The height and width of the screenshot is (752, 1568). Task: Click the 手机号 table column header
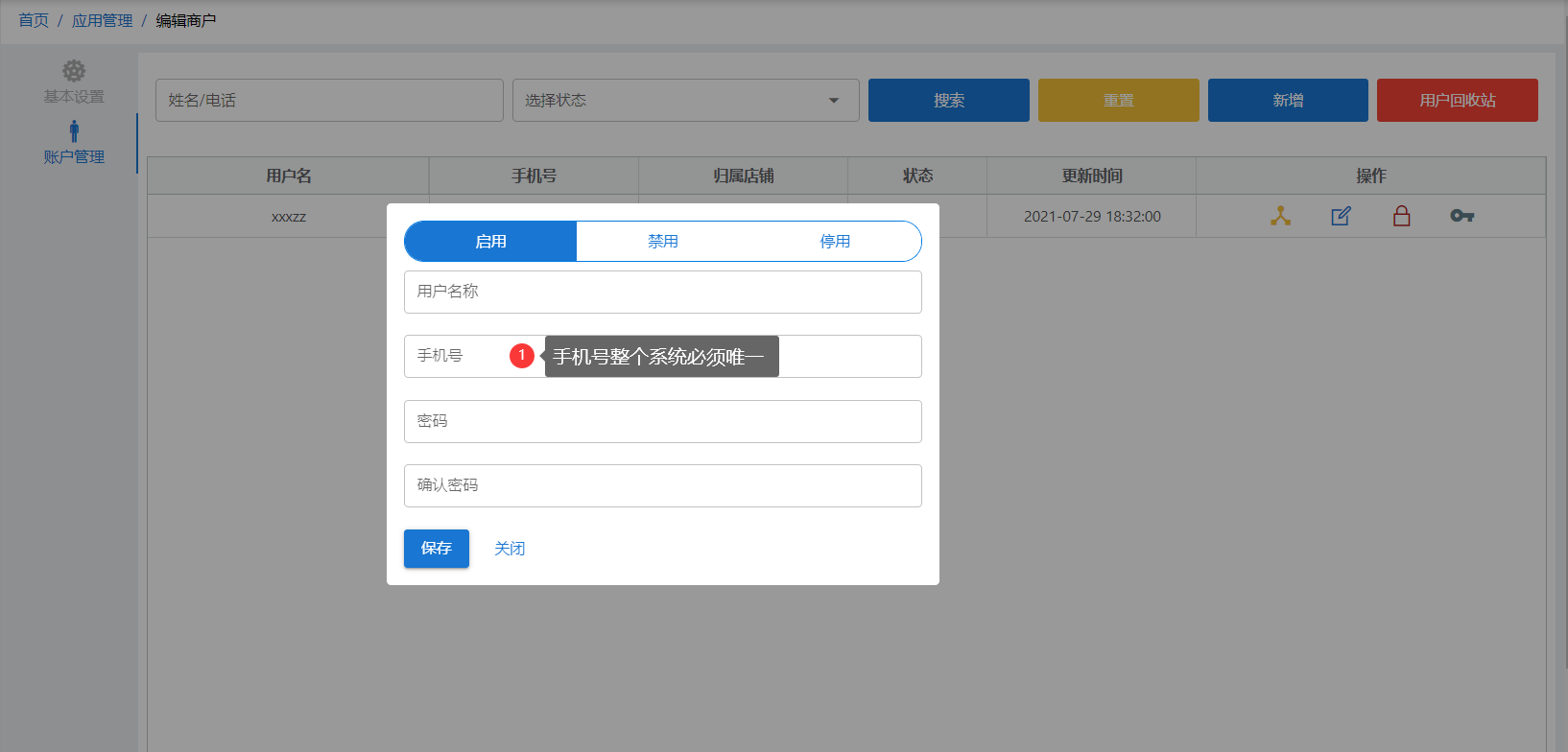click(534, 176)
